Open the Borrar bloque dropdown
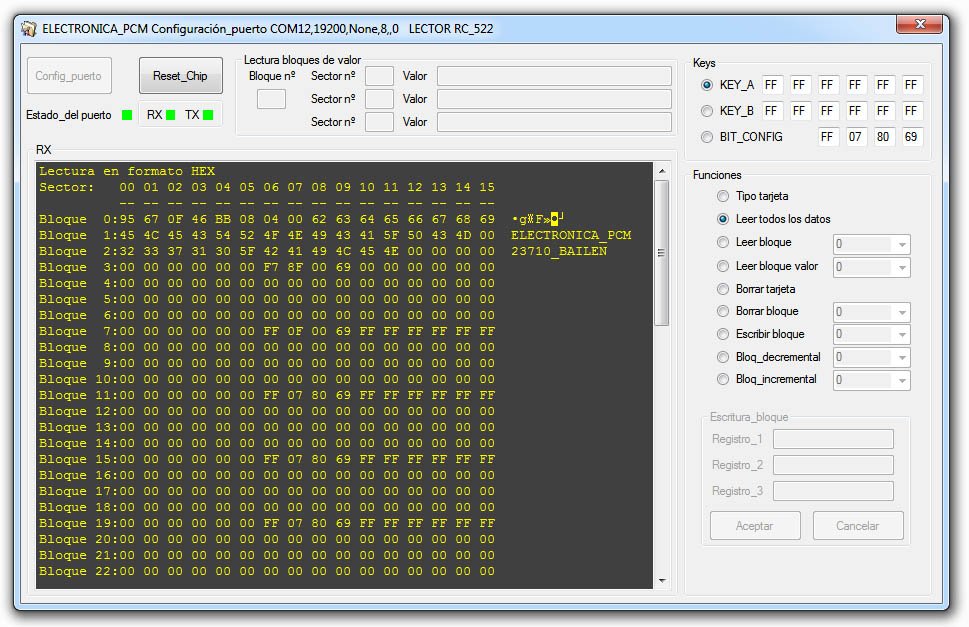Screen dimensions: 969x627 click(902, 313)
